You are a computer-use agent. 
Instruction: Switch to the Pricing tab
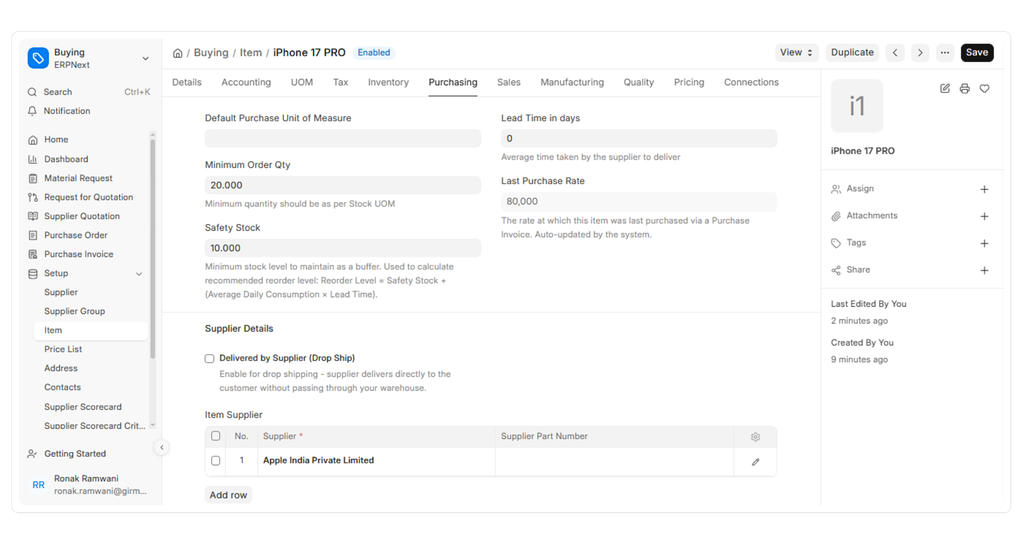(689, 82)
